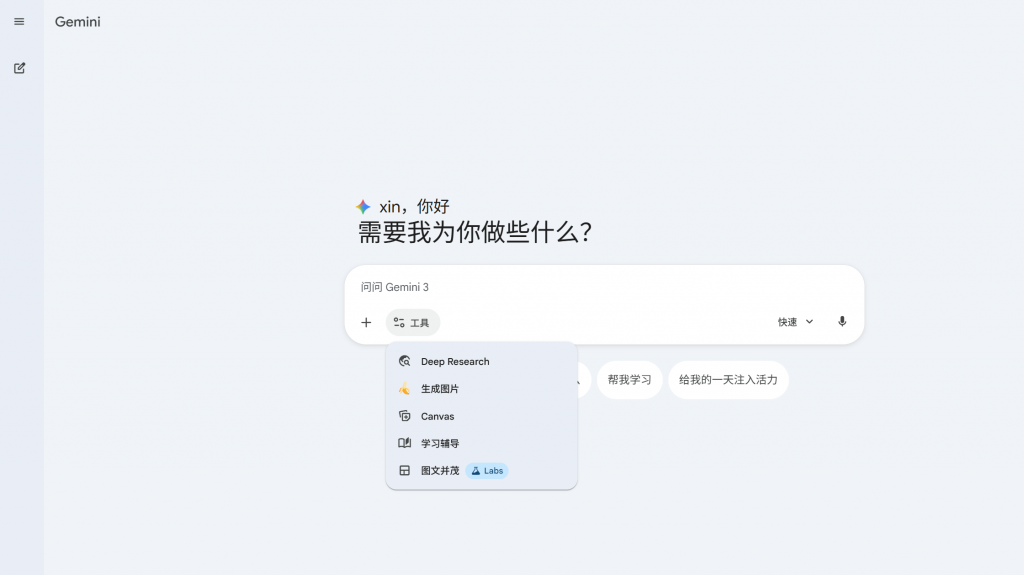
Task: Click the plus icon to add files
Action: (366, 322)
